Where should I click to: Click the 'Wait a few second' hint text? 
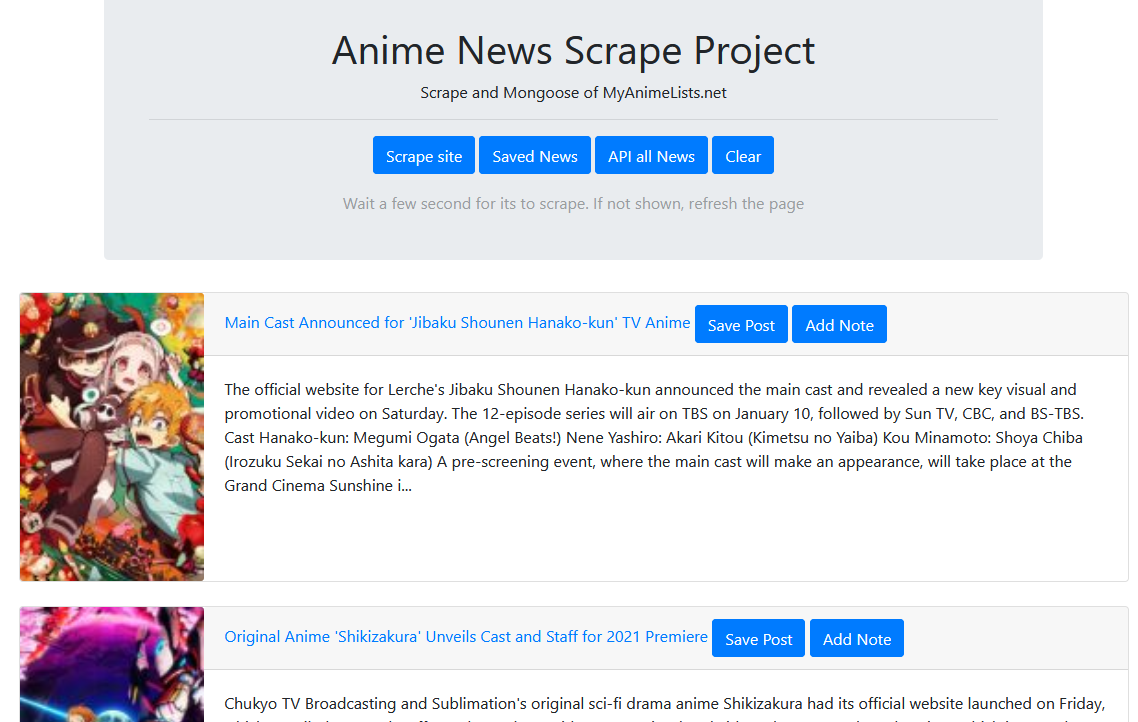[573, 204]
